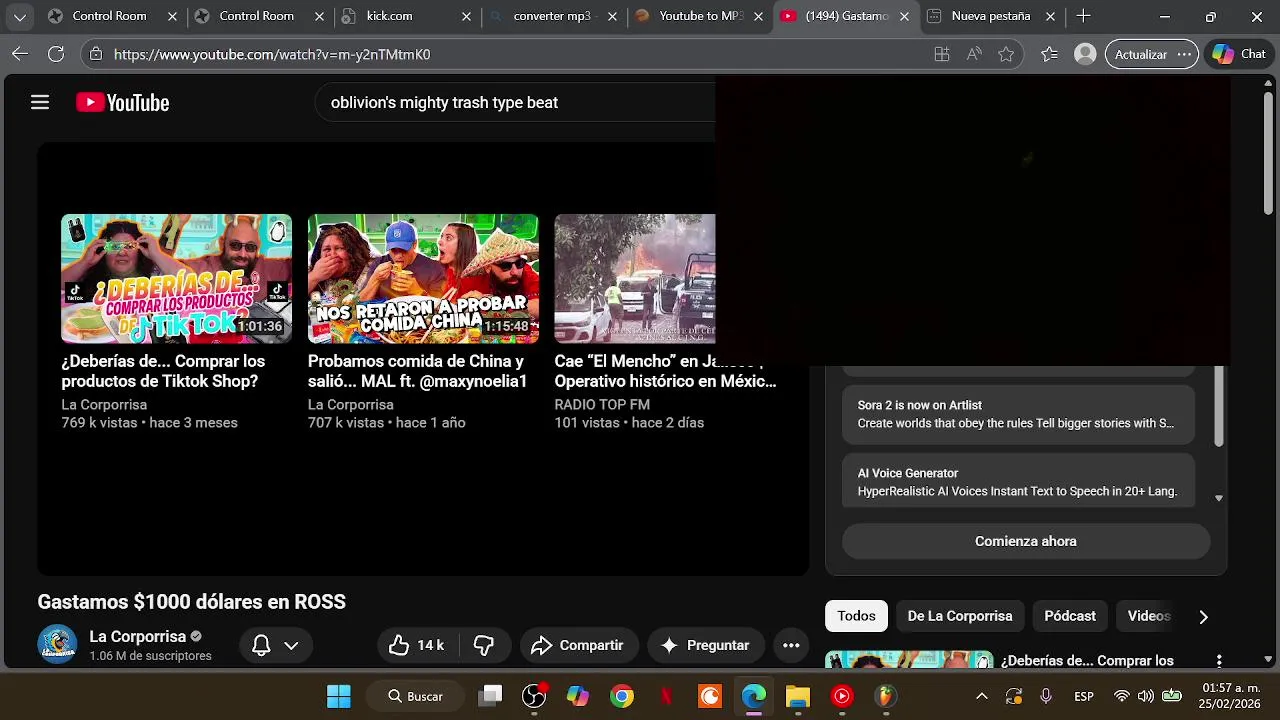
Task: Open Copilot Chat in Edge
Action: (x=1239, y=54)
